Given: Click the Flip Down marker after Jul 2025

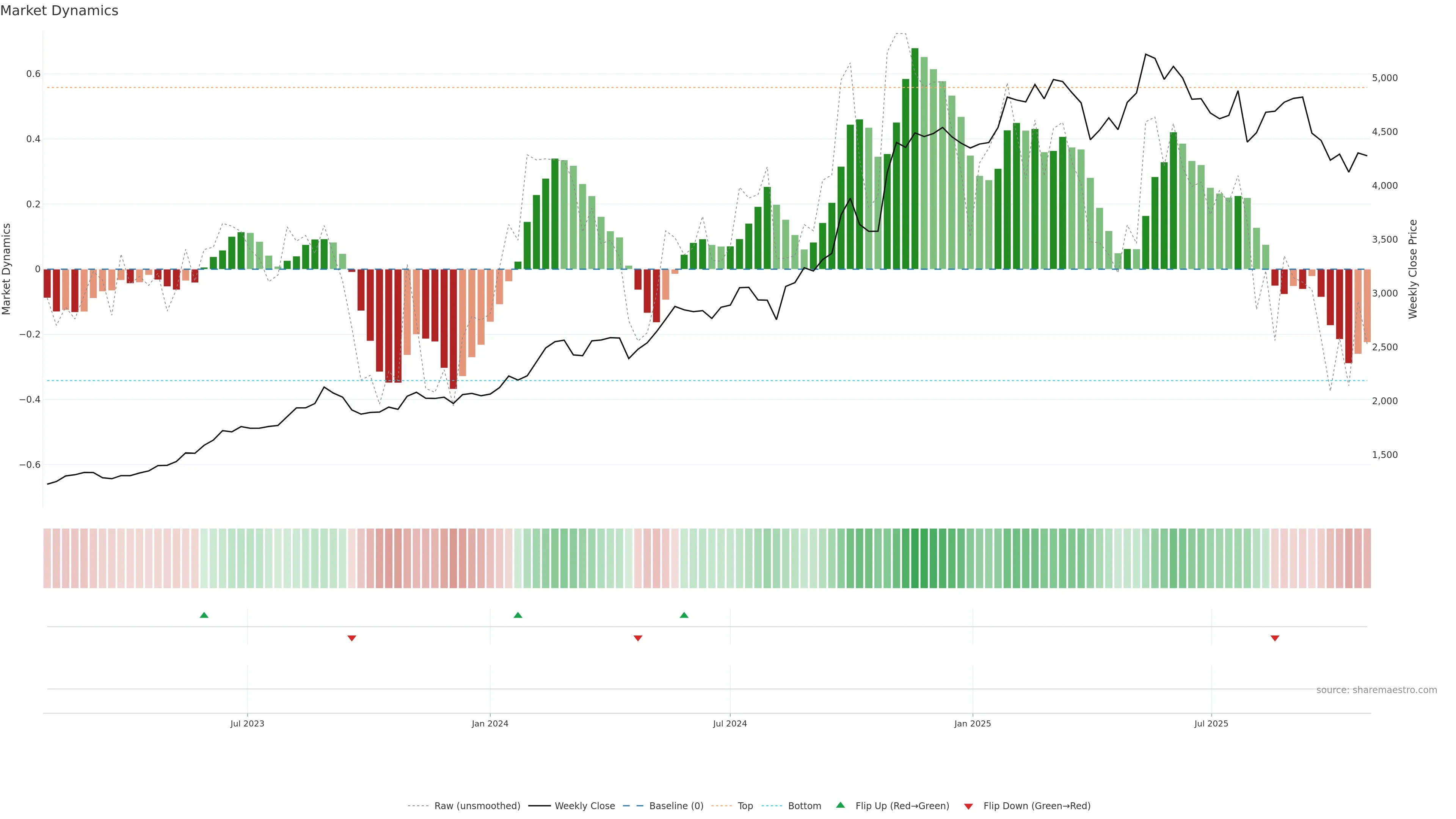Looking at the screenshot, I should (1274, 638).
